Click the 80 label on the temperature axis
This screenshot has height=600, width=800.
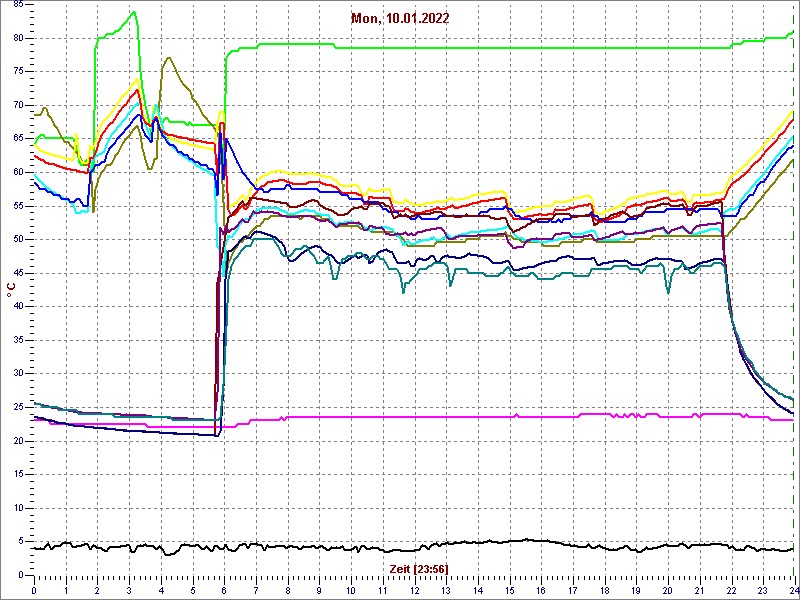(18, 38)
